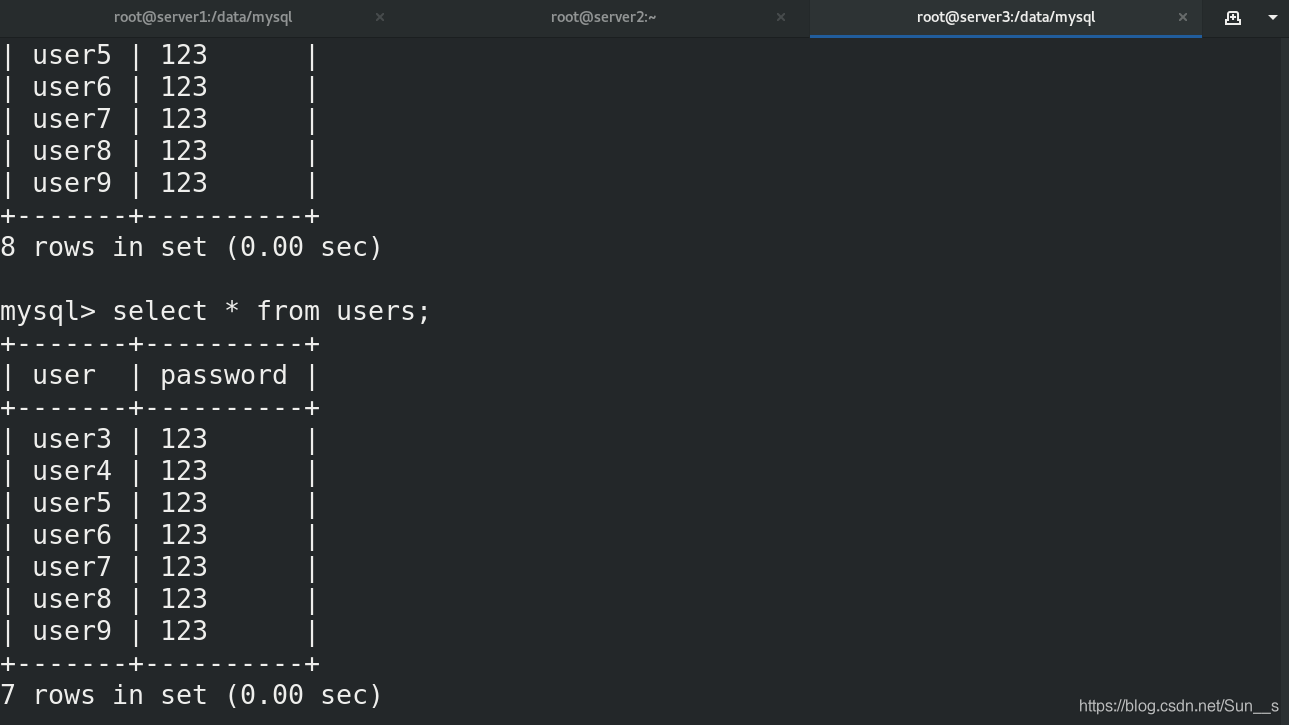Close the root@server3 tab
The width and height of the screenshot is (1289, 725).
1183,17
